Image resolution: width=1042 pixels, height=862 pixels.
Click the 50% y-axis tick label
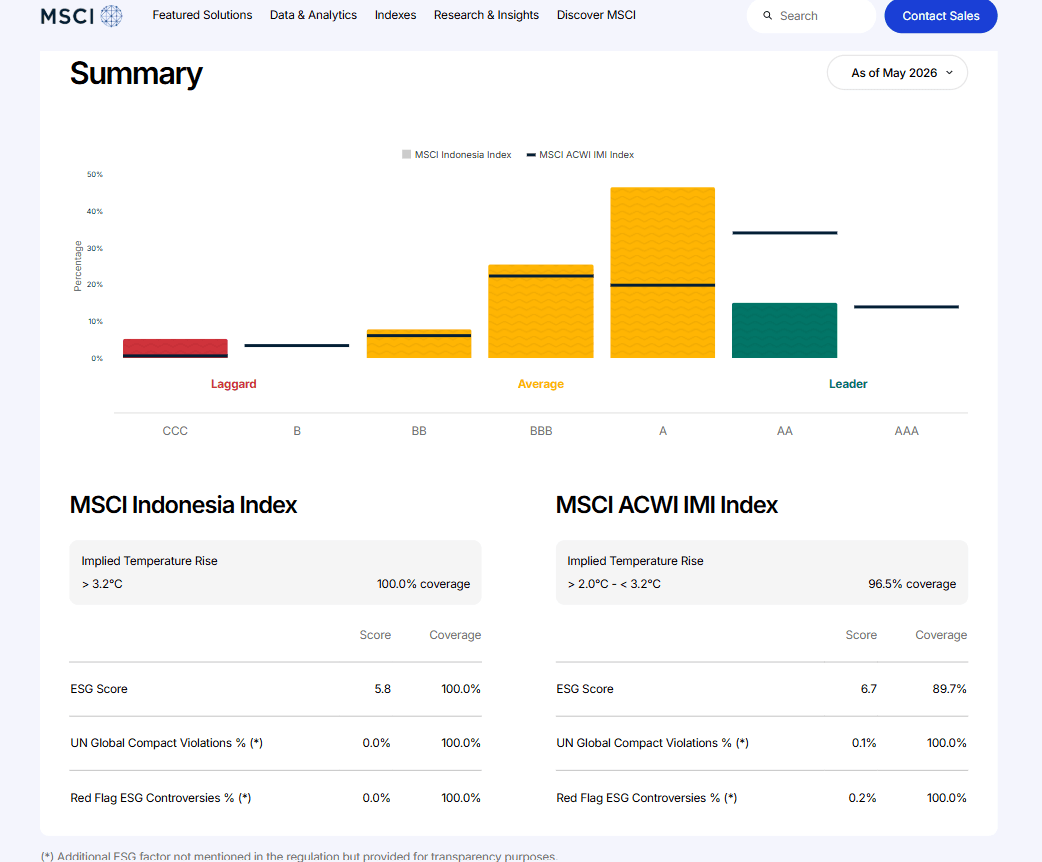[x=94, y=174]
